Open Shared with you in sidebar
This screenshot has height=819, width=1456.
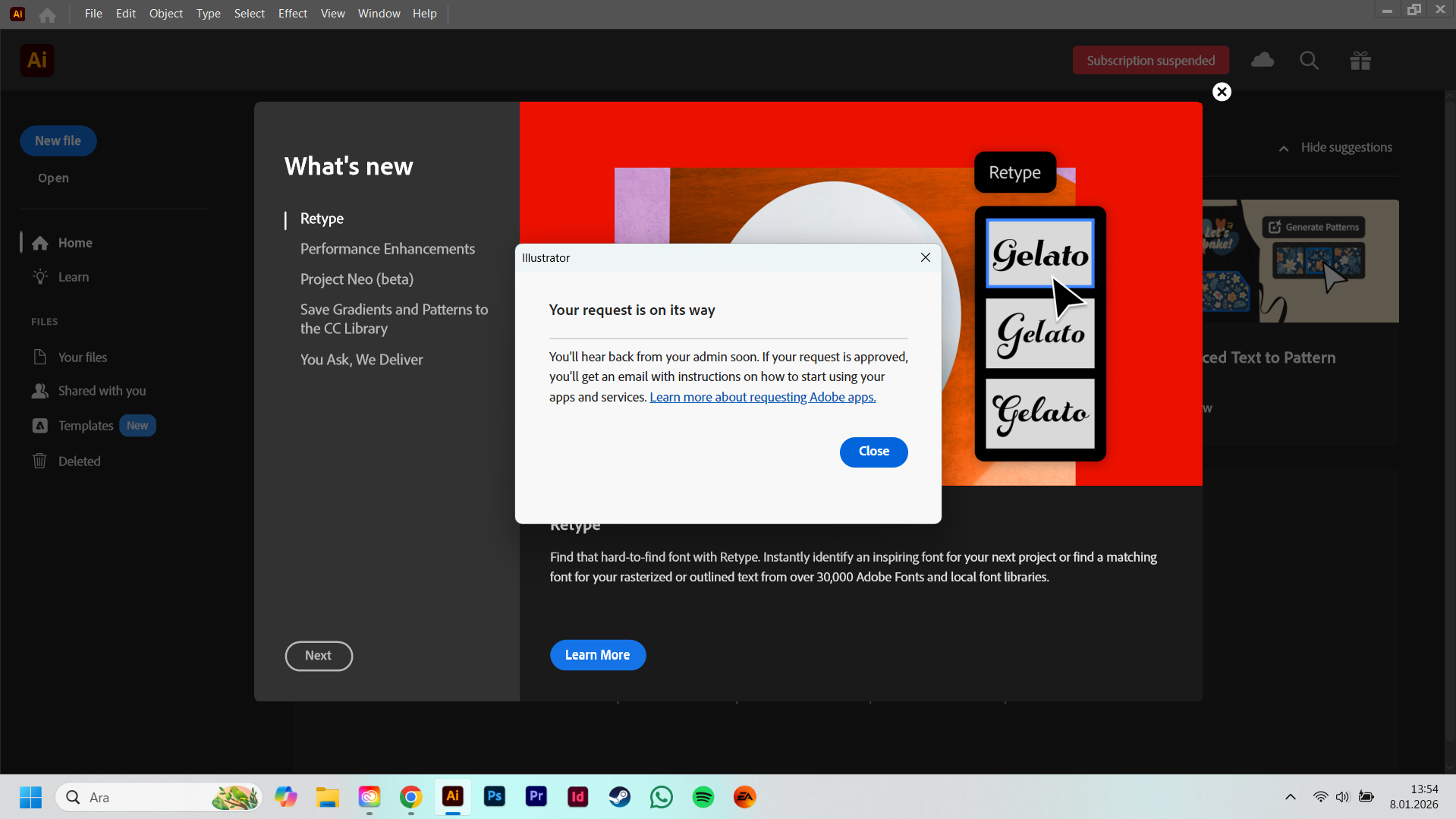(102, 391)
